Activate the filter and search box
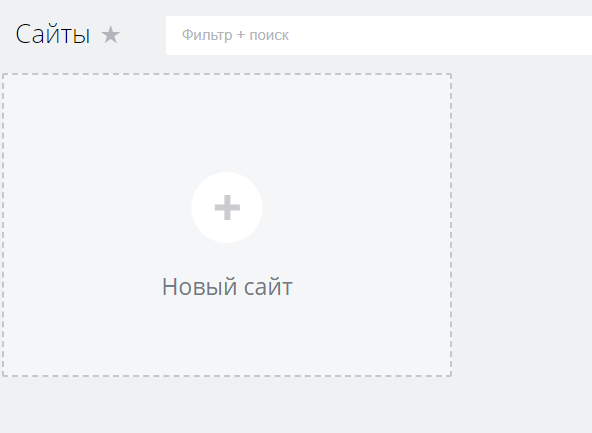Image resolution: width=592 pixels, height=433 pixels. [379, 35]
